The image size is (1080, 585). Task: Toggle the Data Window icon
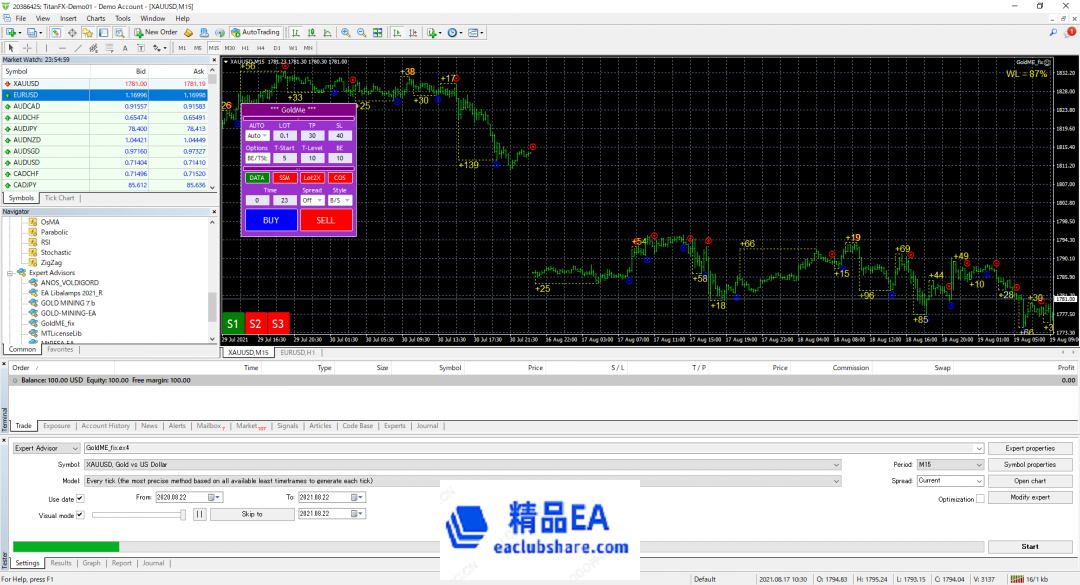(x=72, y=32)
